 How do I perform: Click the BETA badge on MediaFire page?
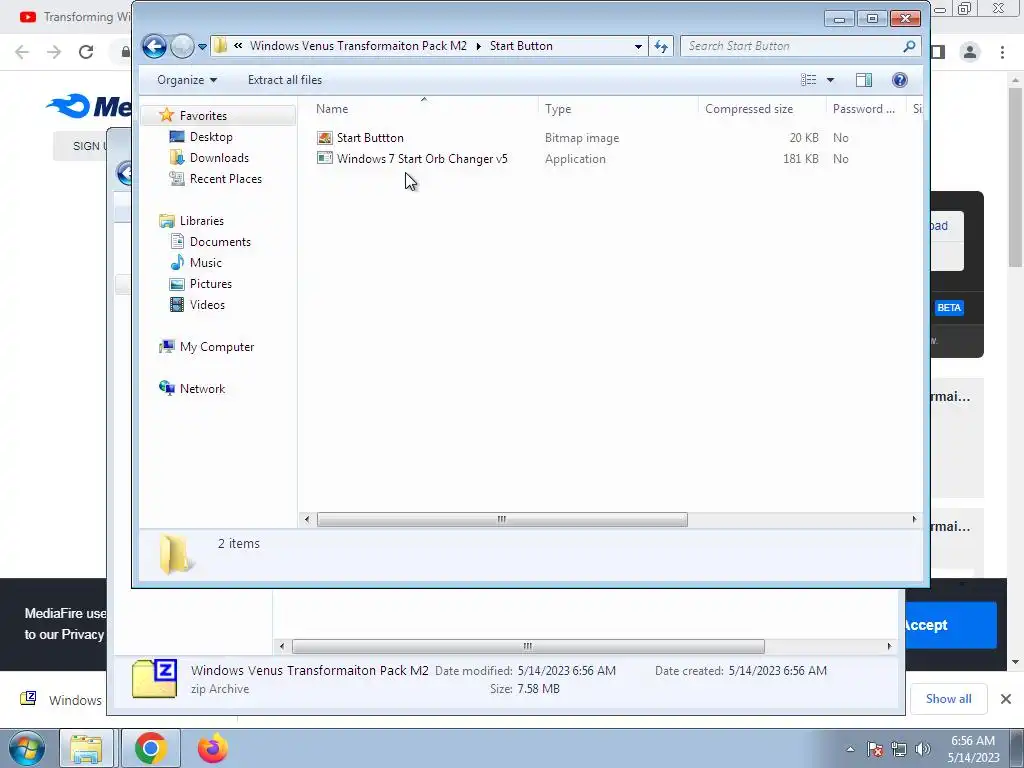(948, 308)
